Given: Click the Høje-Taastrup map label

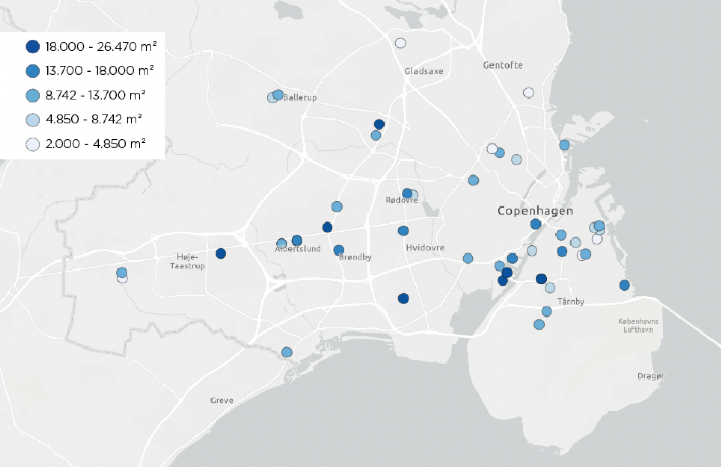Looking at the screenshot, I should pos(188,261).
